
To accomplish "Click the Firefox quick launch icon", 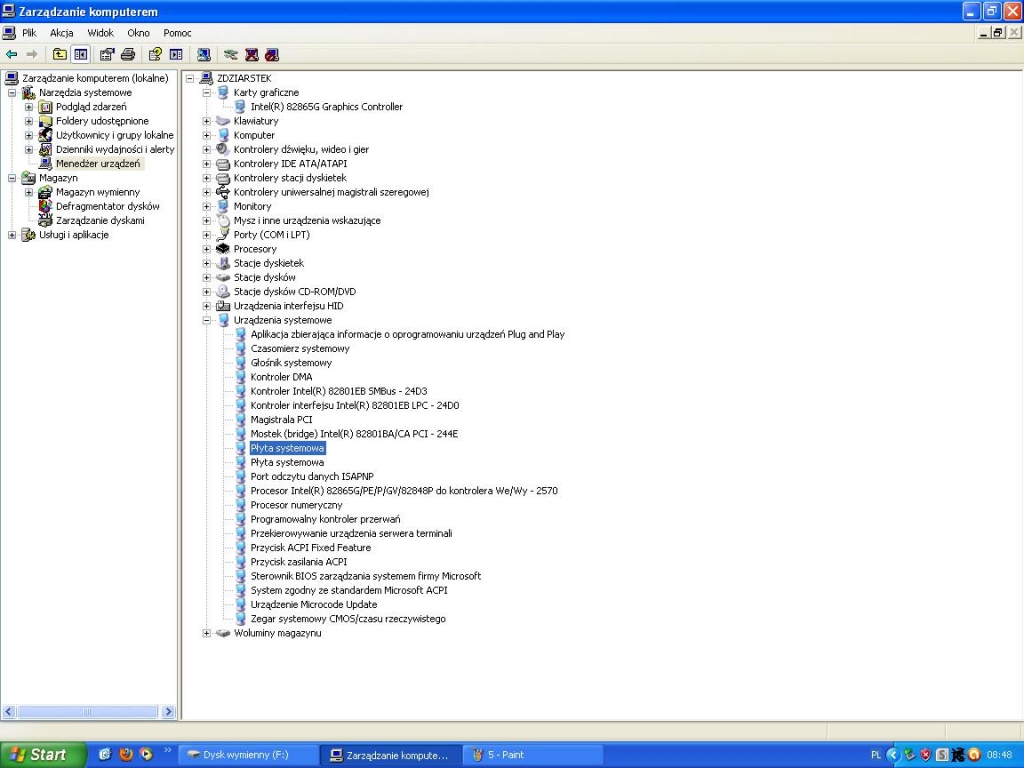I will pos(126,754).
